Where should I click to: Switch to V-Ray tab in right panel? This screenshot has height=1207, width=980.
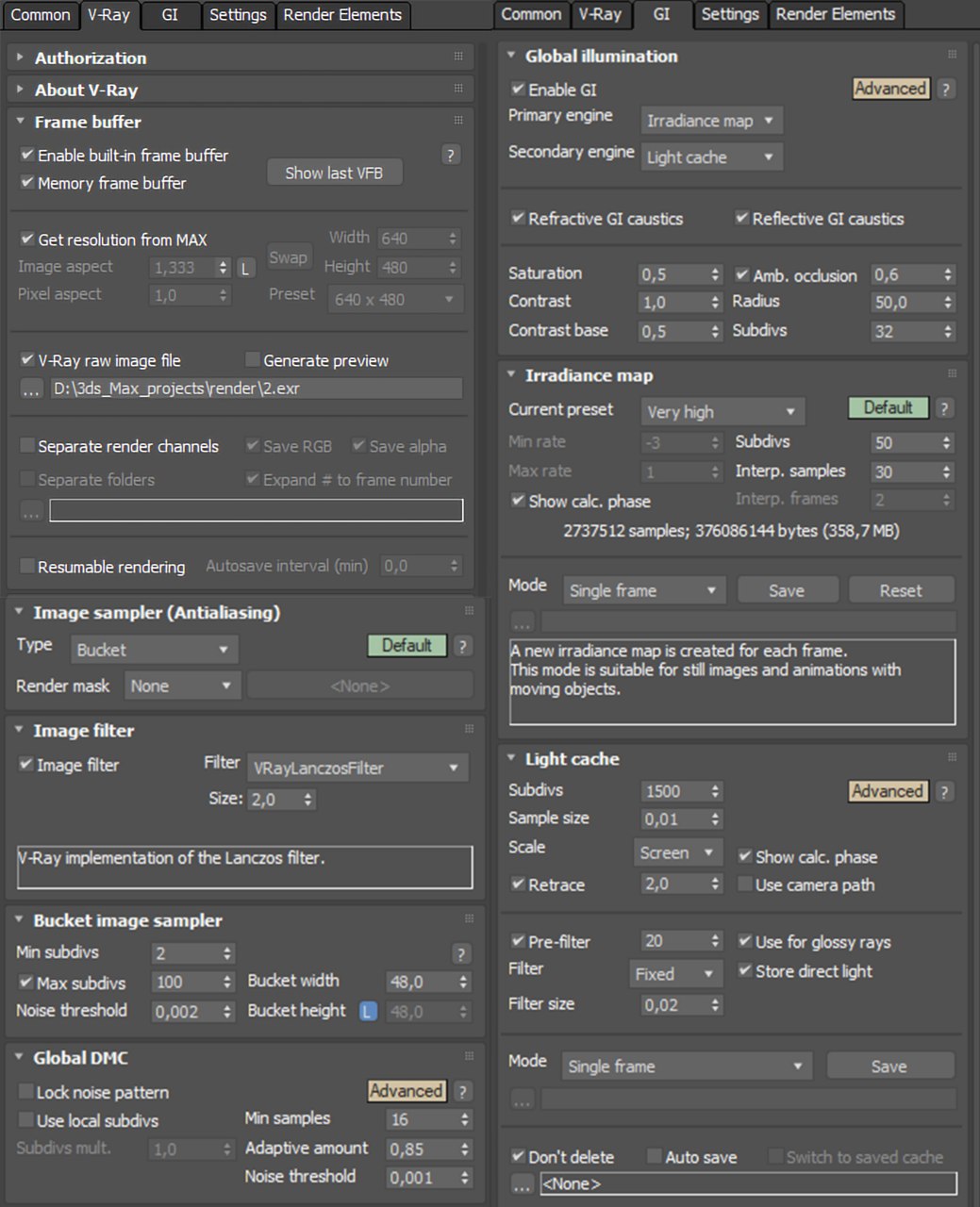coord(600,14)
